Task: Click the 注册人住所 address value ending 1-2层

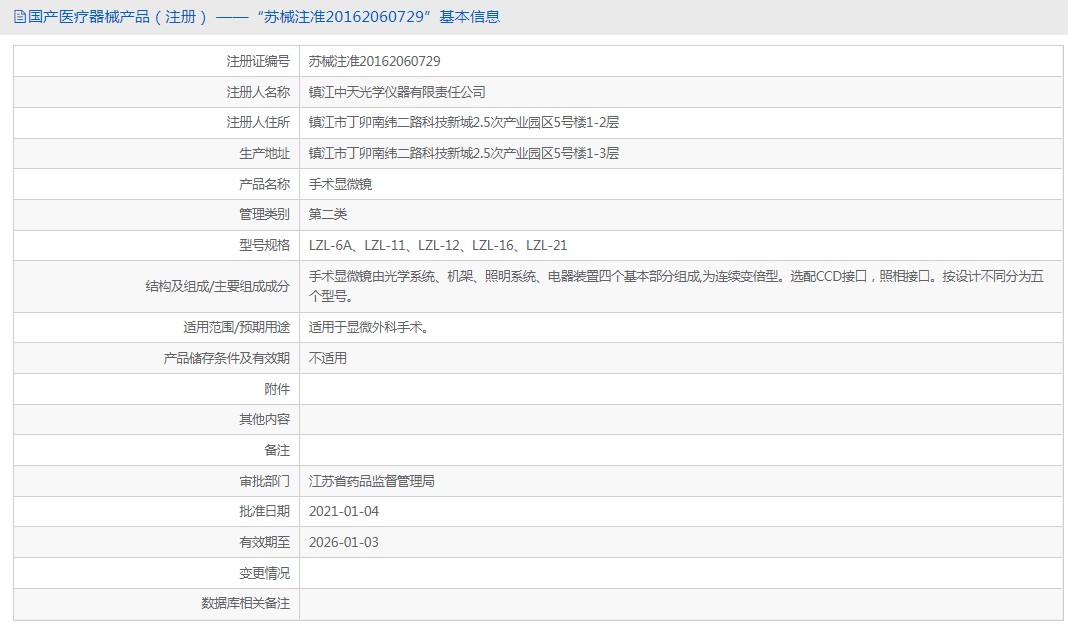Action: pyautogui.click(x=463, y=123)
